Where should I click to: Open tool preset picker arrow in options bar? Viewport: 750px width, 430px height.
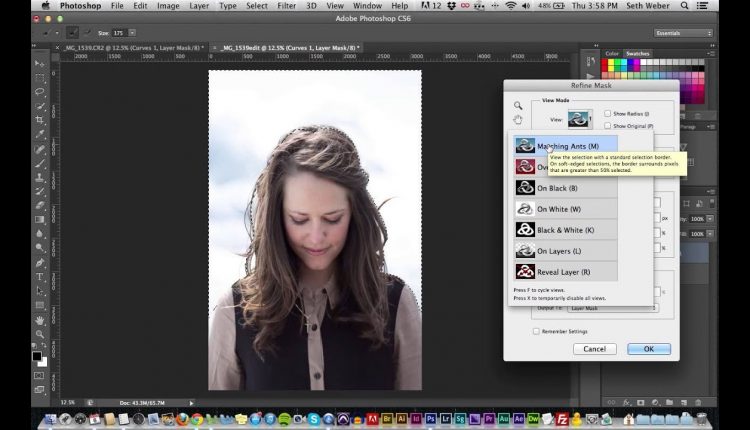point(57,33)
